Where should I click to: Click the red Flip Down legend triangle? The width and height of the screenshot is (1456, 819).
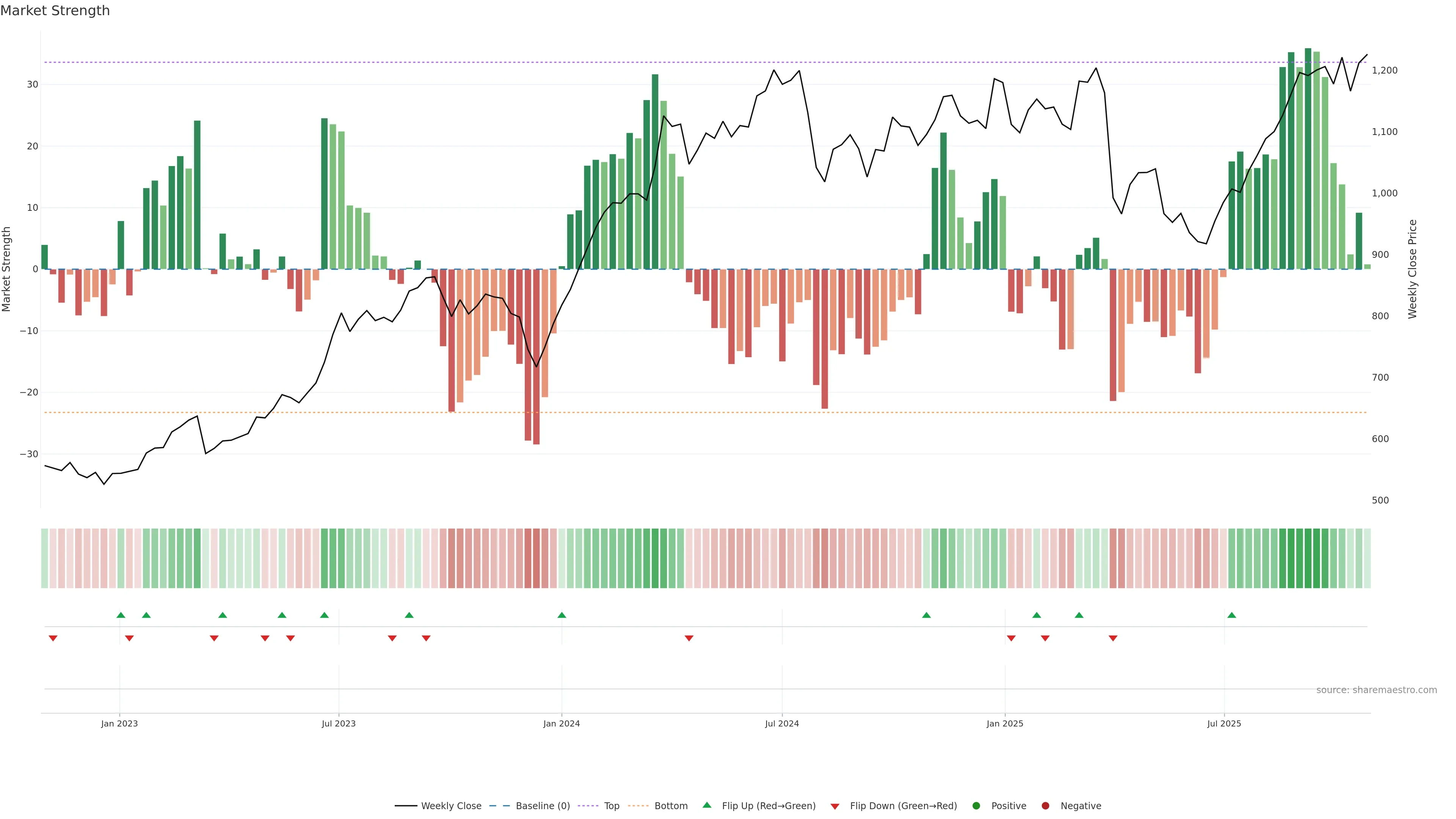pyautogui.click(x=835, y=806)
